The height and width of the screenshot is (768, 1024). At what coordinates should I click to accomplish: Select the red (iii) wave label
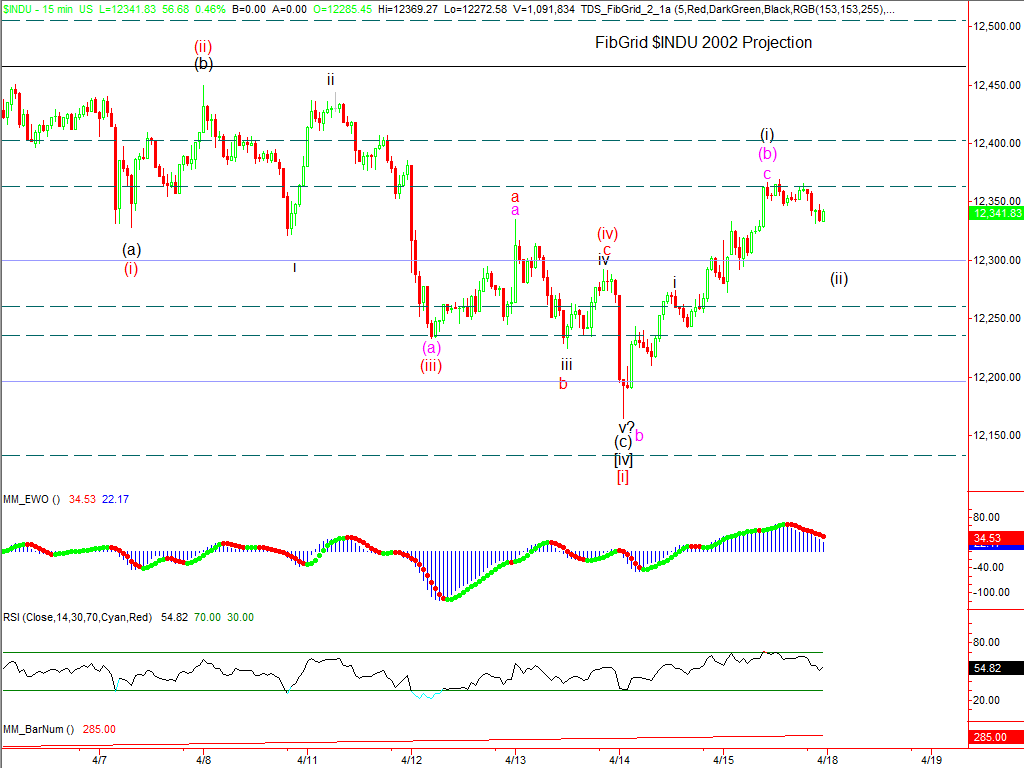(431, 365)
